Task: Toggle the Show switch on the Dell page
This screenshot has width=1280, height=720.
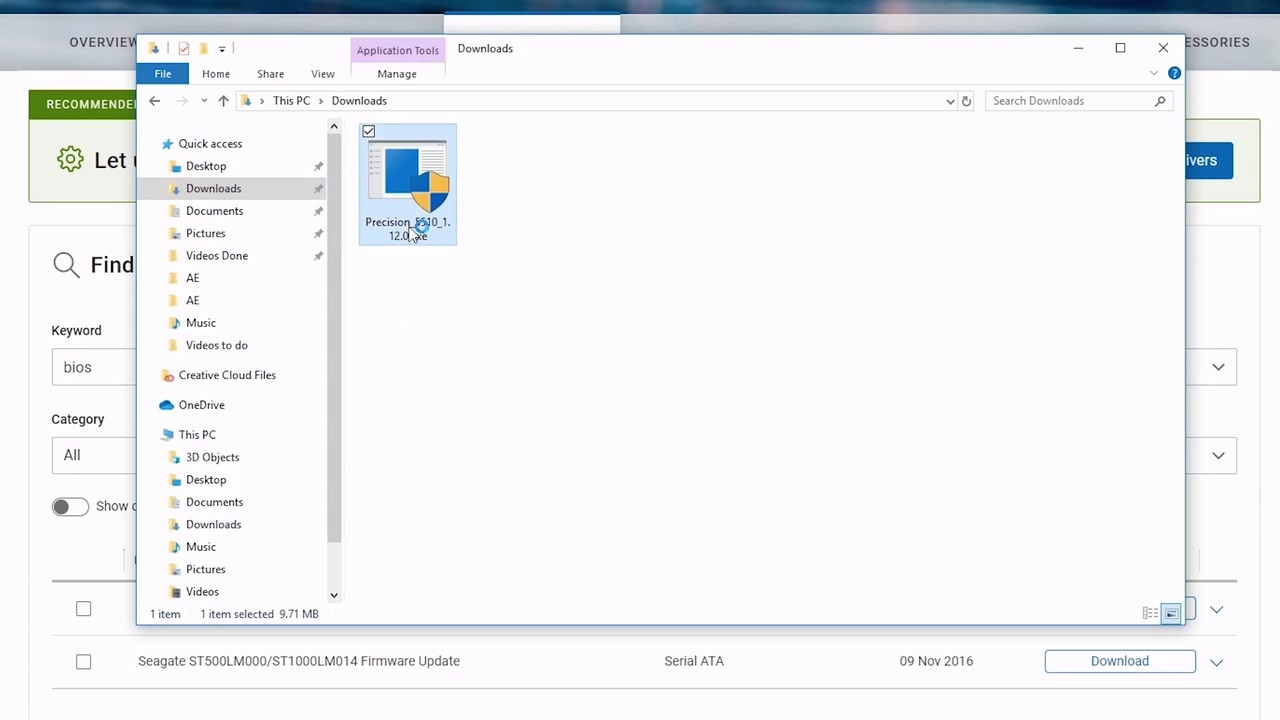Action: [x=70, y=506]
